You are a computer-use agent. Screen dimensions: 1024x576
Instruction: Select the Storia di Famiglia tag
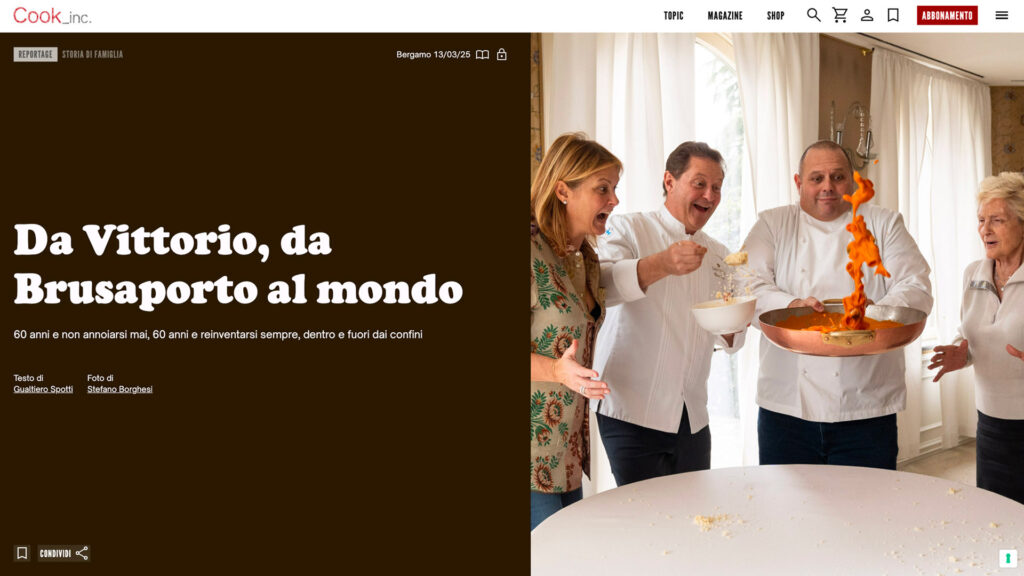pyautogui.click(x=92, y=54)
